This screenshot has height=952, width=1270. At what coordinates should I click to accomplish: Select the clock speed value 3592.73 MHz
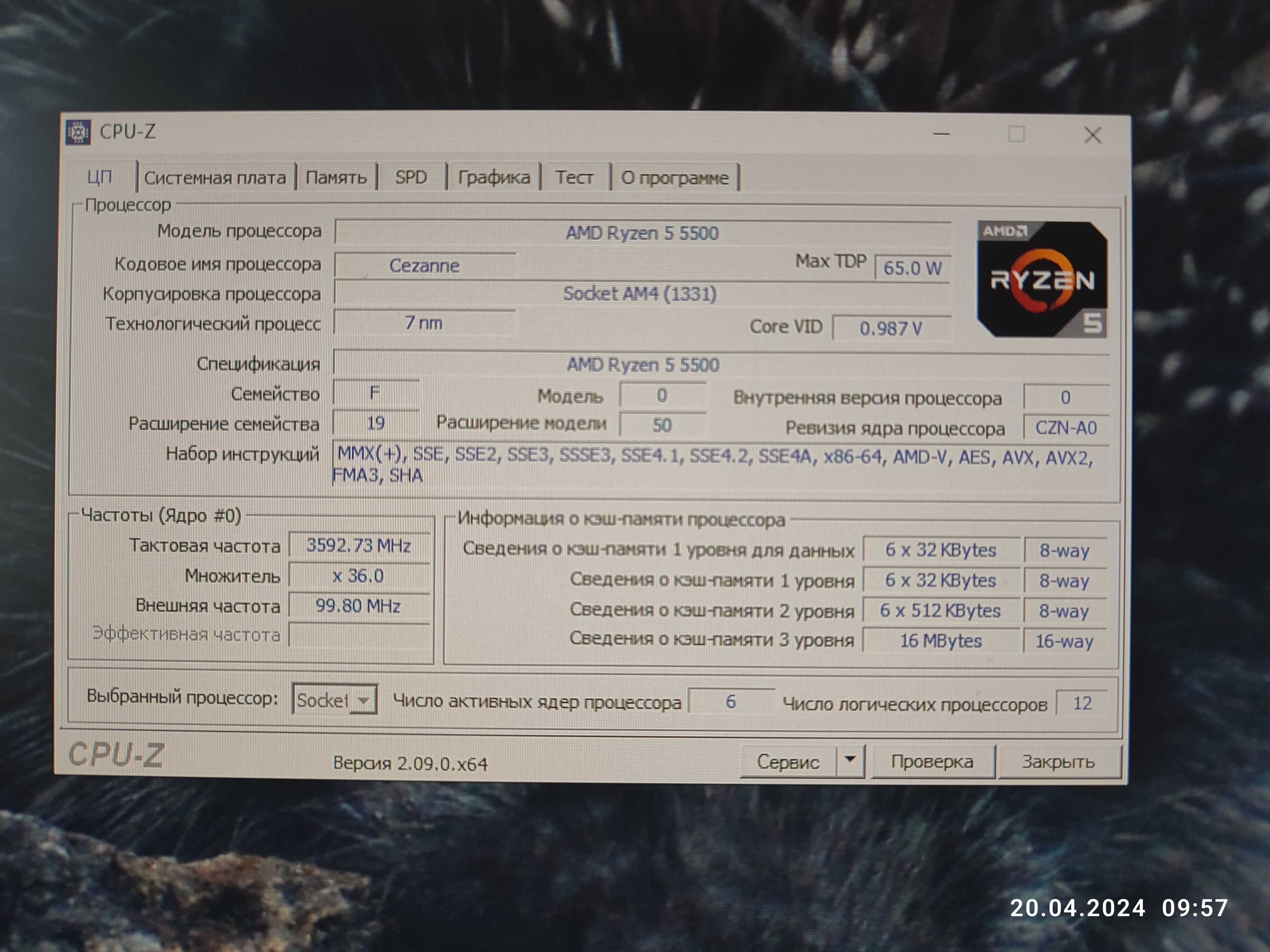(359, 545)
